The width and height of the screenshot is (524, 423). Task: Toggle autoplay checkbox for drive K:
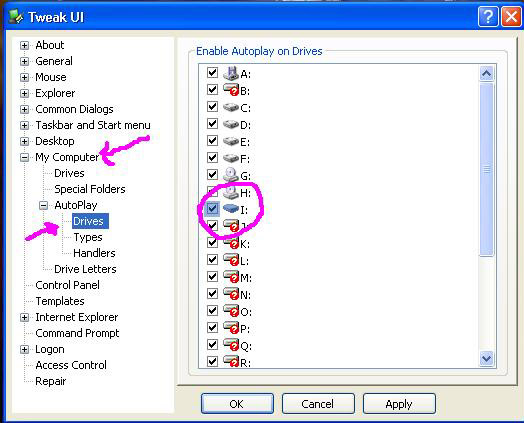213,243
